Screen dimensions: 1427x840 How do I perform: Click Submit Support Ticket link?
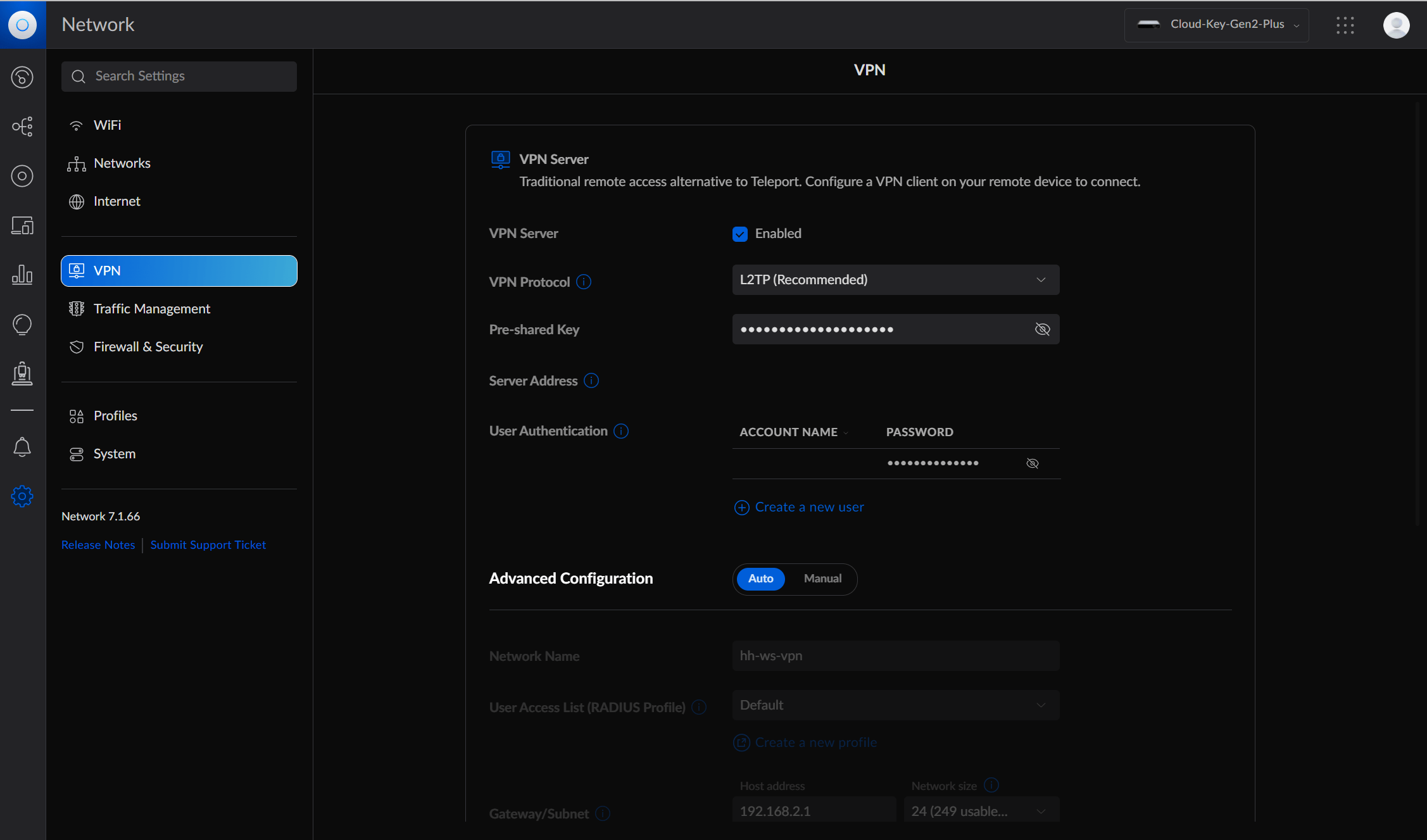pyautogui.click(x=208, y=544)
